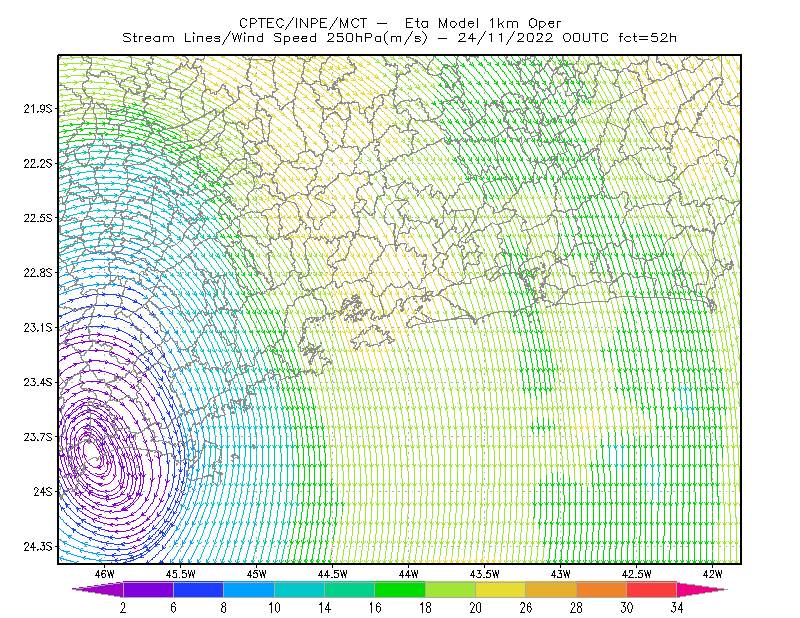800x618 pixels.
Task: Click the 22.8S latitude label
Action: pos(38,273)
